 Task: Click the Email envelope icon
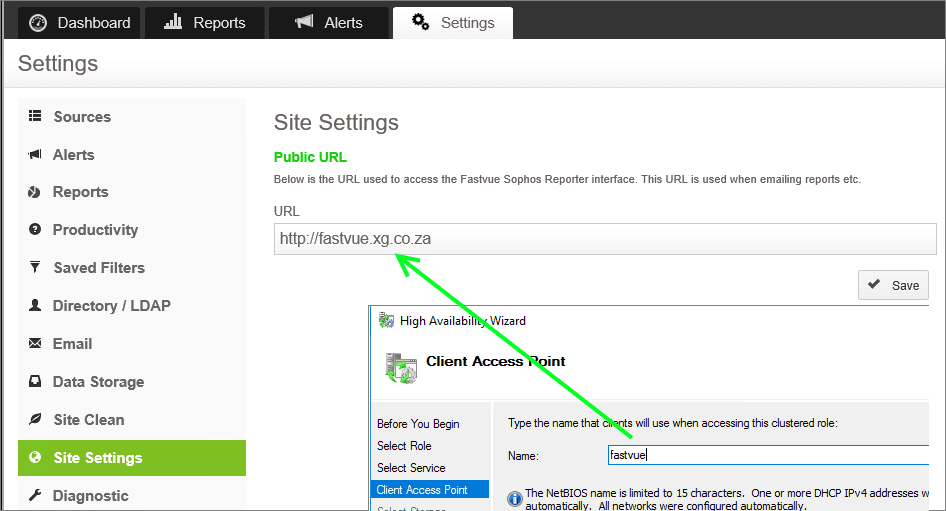(x=35, y=343)
